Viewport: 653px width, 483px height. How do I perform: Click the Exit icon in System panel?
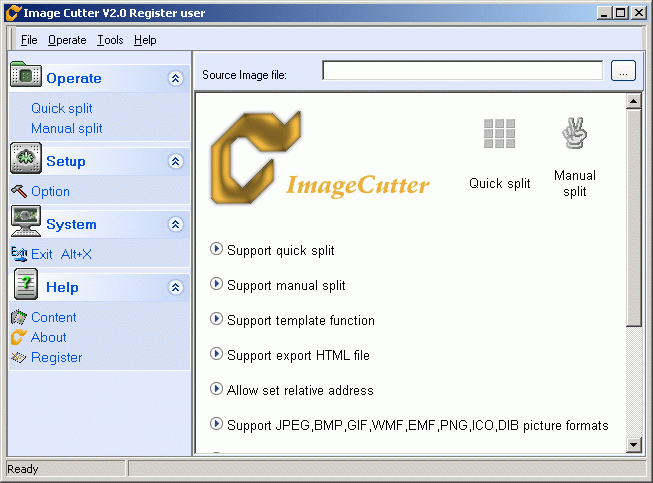[x=19, y=254]
